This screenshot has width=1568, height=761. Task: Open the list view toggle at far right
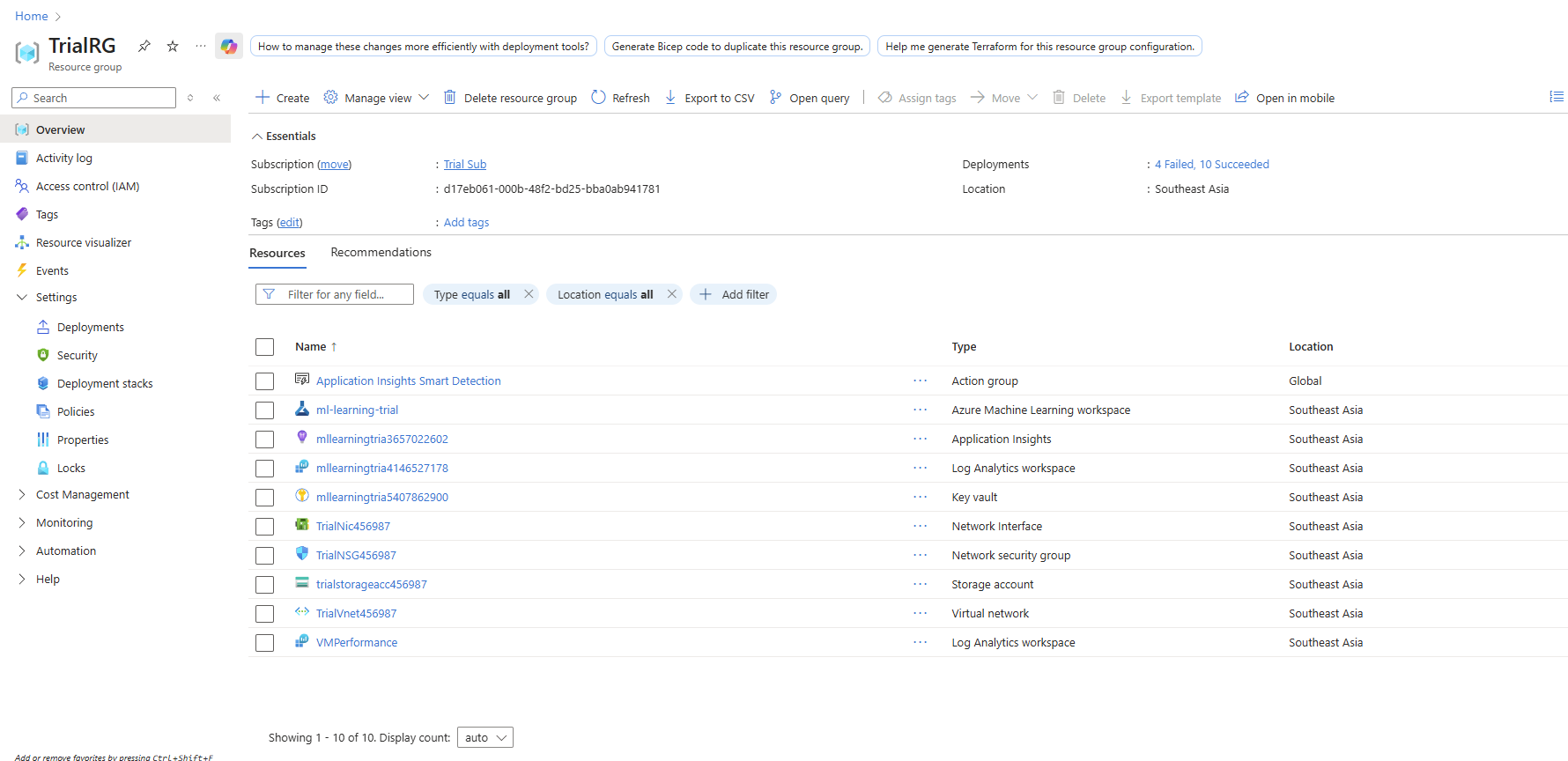click(1557, 97)
